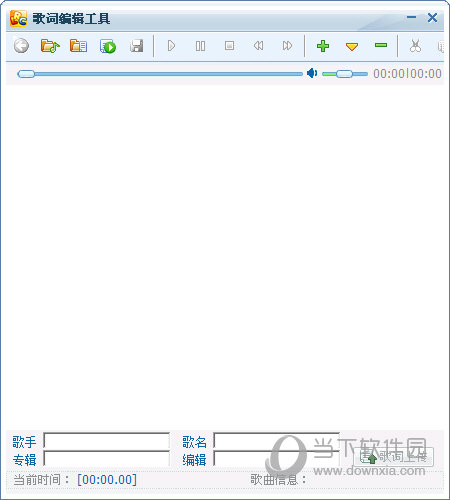The image size is (450, 500).
Task: Remove a time tag with green minus icon
Action: pos(381,45)
